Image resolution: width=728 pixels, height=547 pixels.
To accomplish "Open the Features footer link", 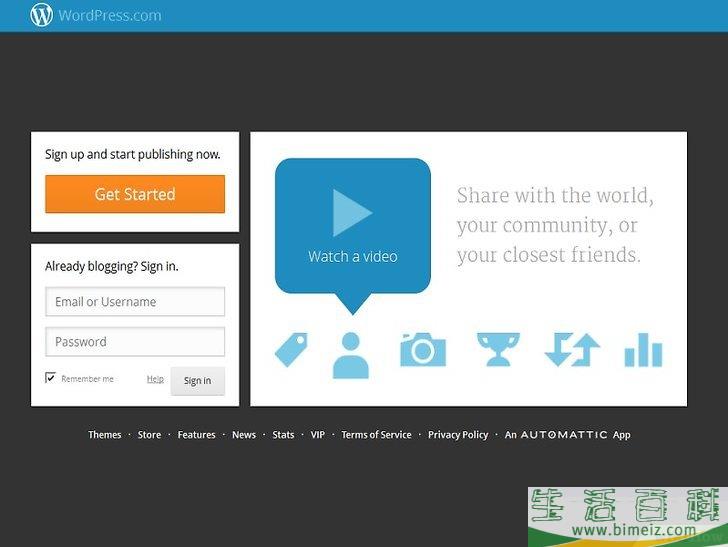I will pyautogui.click(x=196, y=435).
